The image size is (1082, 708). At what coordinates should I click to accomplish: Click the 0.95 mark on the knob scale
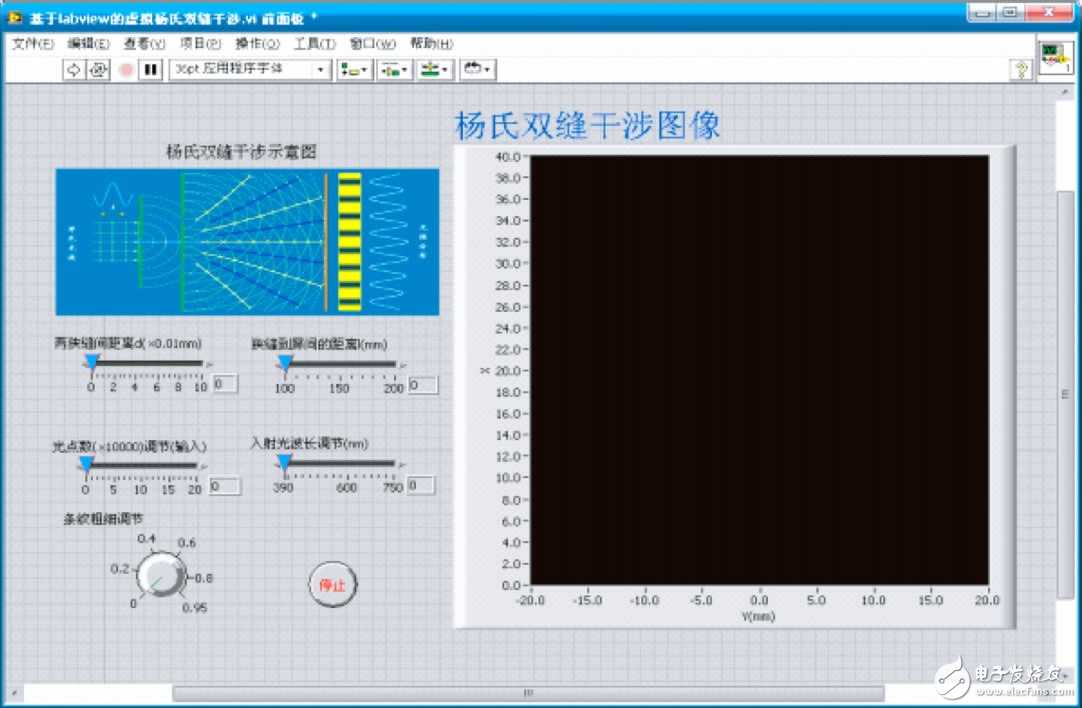tap(195, 608)
